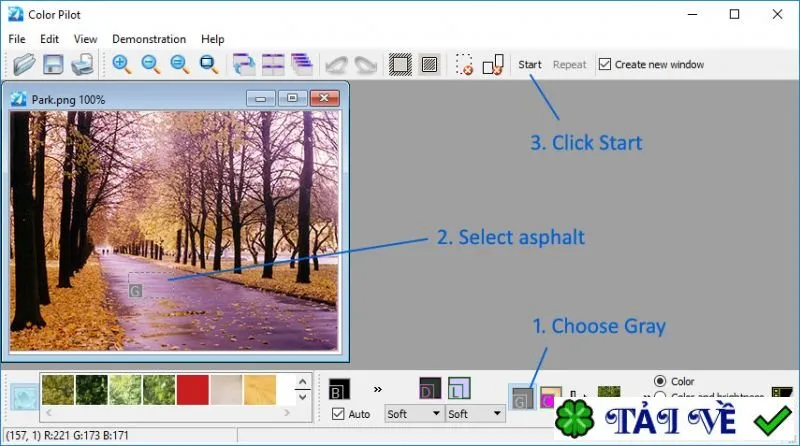800x446 pixels.
Task: Switch between windows icon in toolbar
Action: point(244,65)
